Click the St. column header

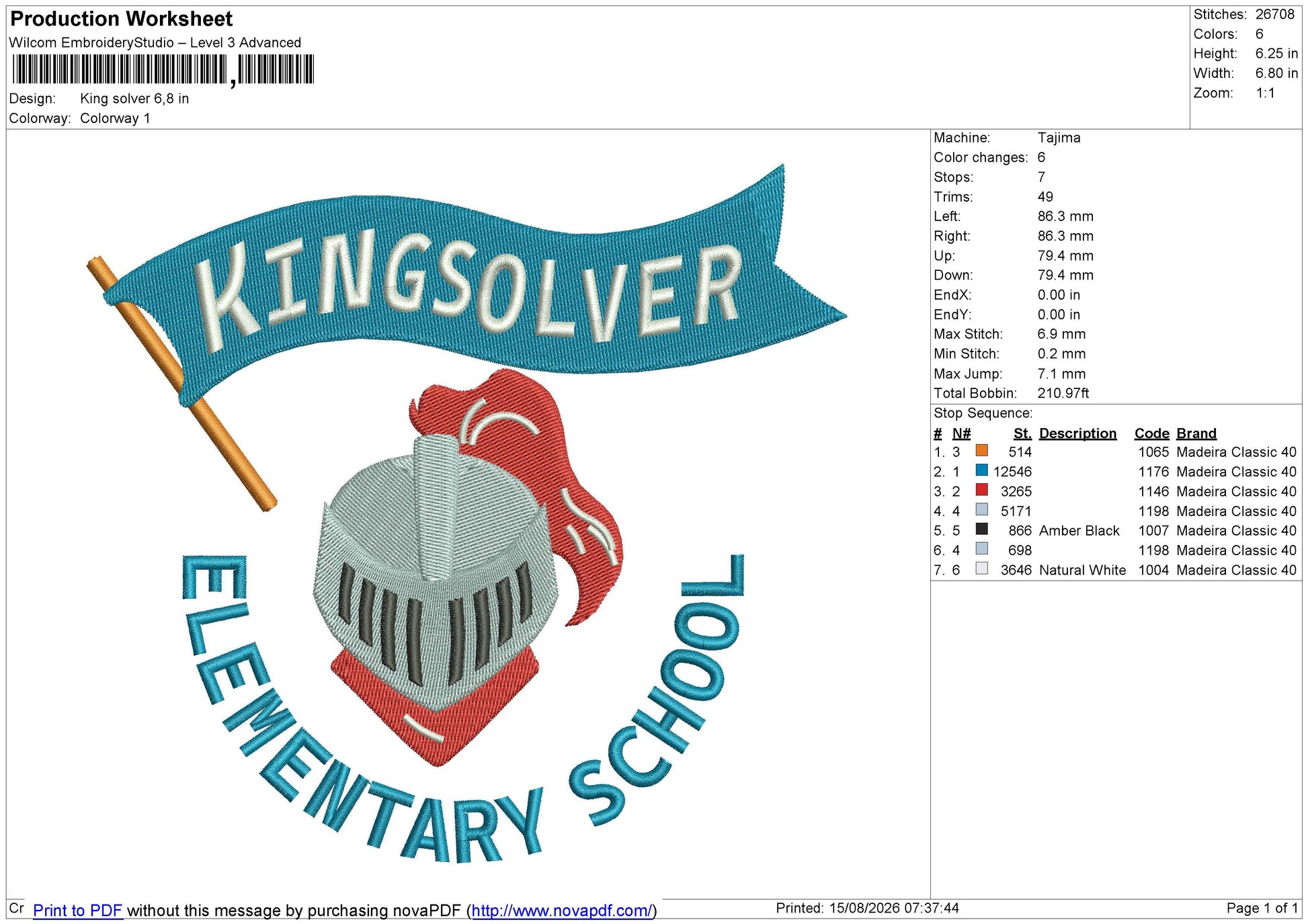click(x=1022, y=433)
